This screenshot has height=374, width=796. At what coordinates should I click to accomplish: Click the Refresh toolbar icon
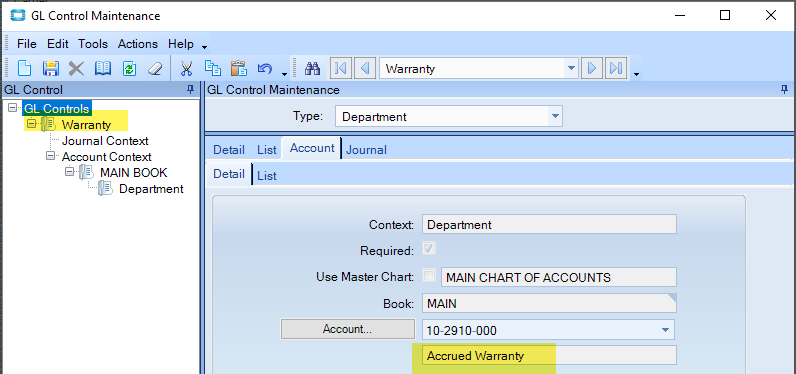[x=129, y=68]
